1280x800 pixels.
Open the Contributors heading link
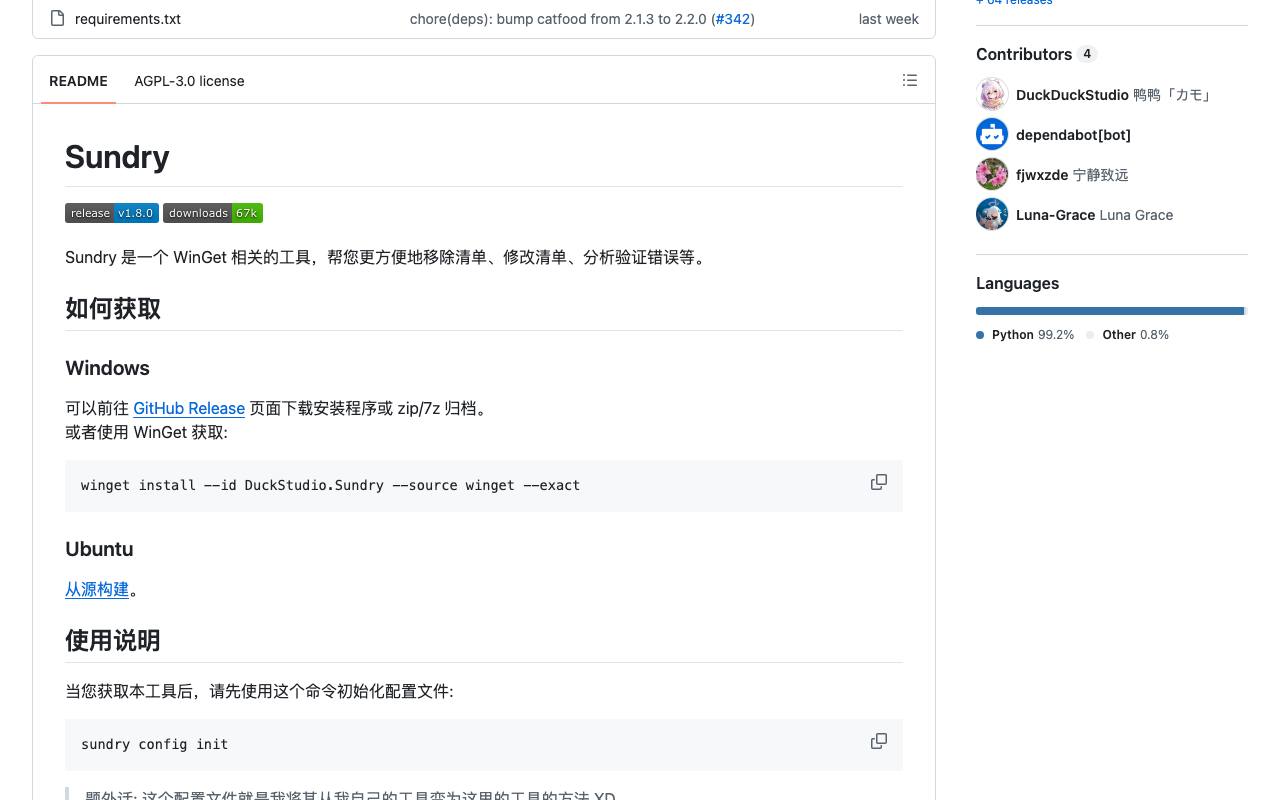pos(1036,54)
